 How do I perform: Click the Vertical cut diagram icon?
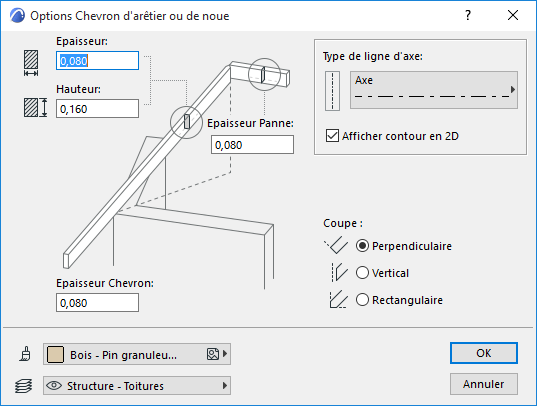tap(339, 272)
